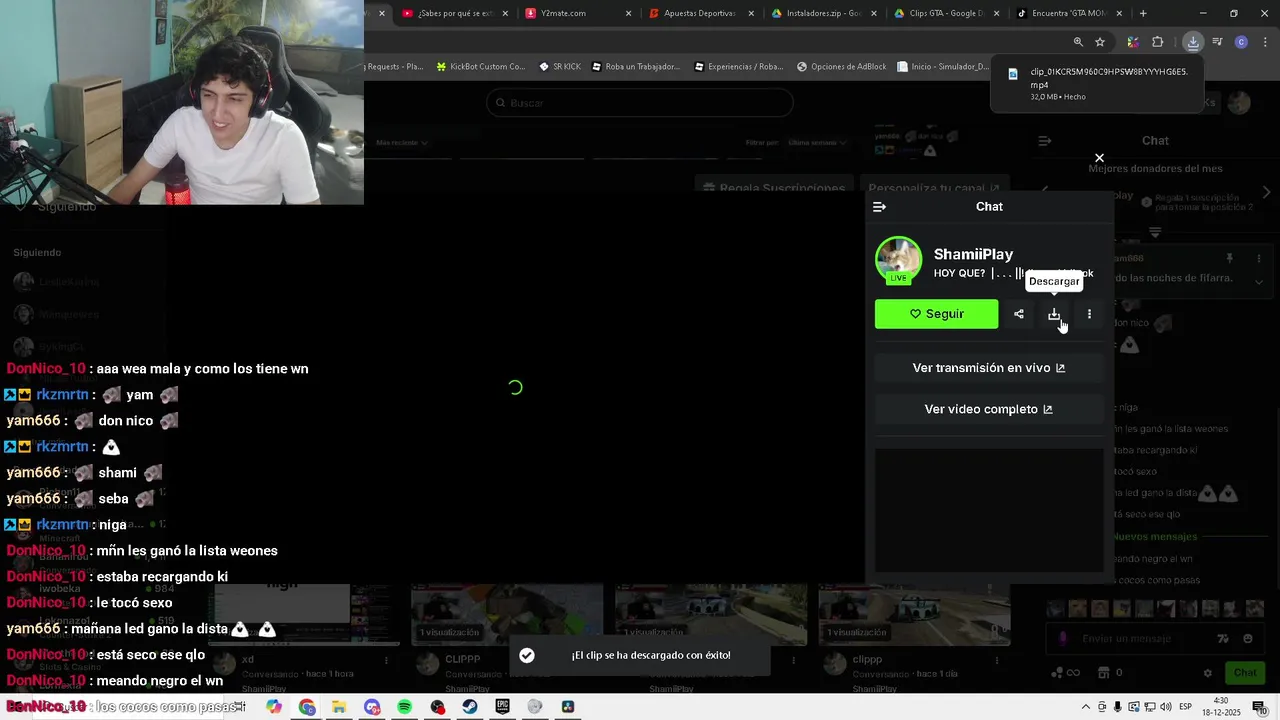The width and height of the screenshot is (1280, 720).
Task: Click the Buscar search field
Action: 640,103
